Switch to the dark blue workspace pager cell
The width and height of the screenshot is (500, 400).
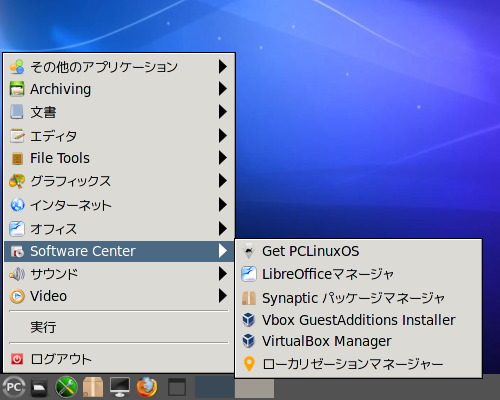coord(215,387)
